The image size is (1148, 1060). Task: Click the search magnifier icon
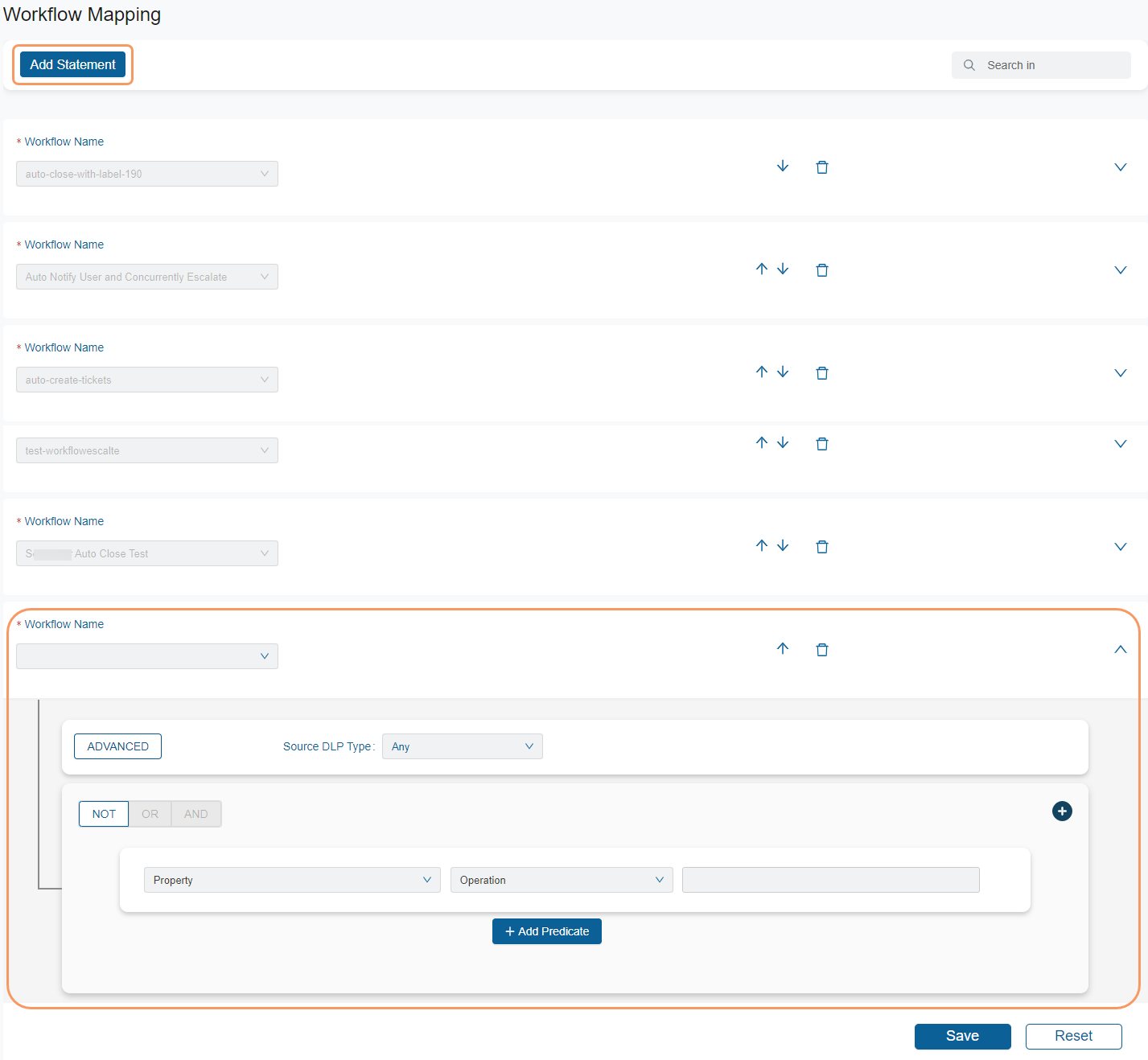(x=969, y=65)
